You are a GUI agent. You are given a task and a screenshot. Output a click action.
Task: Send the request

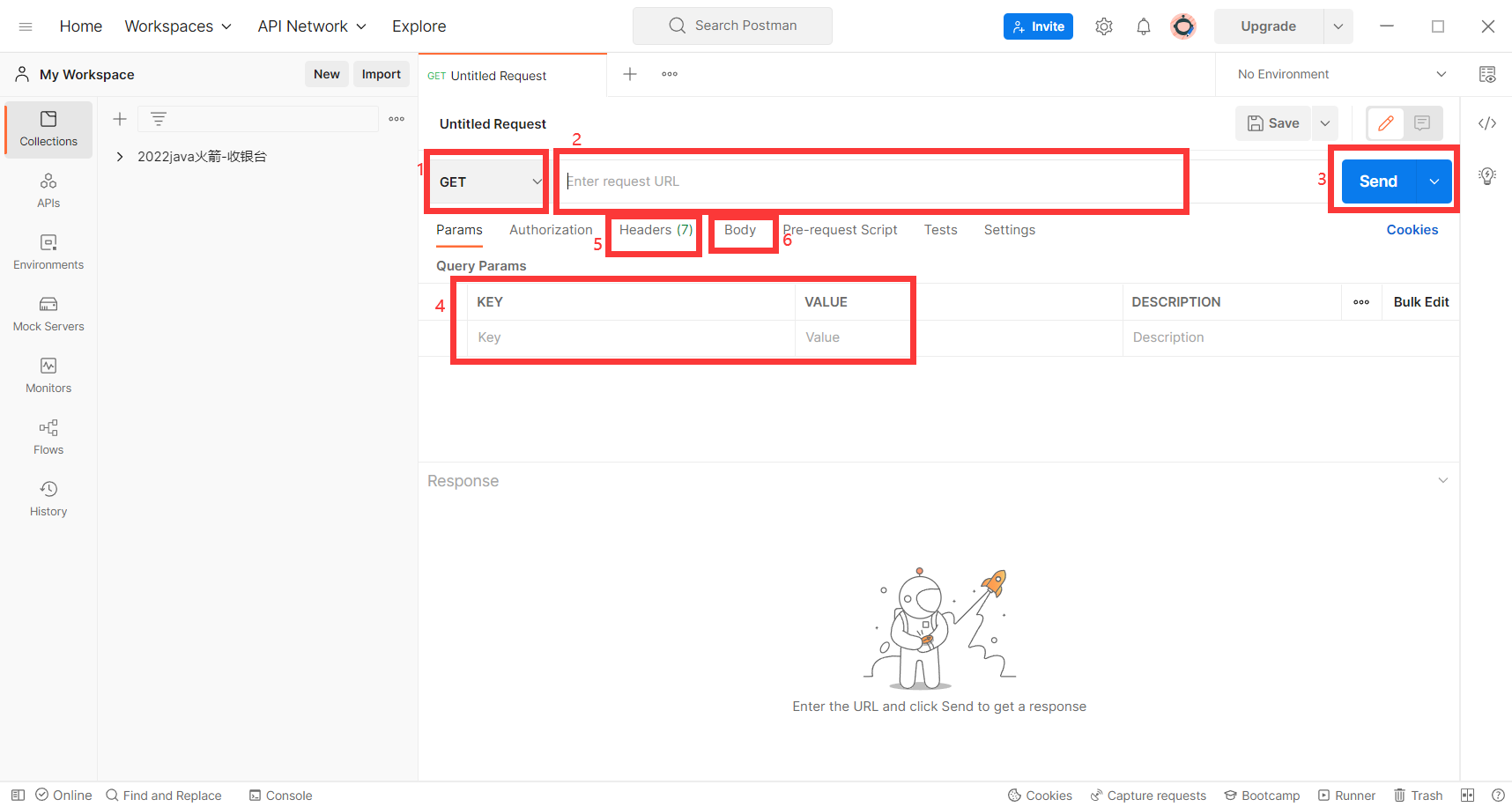tap(1379, 181)
